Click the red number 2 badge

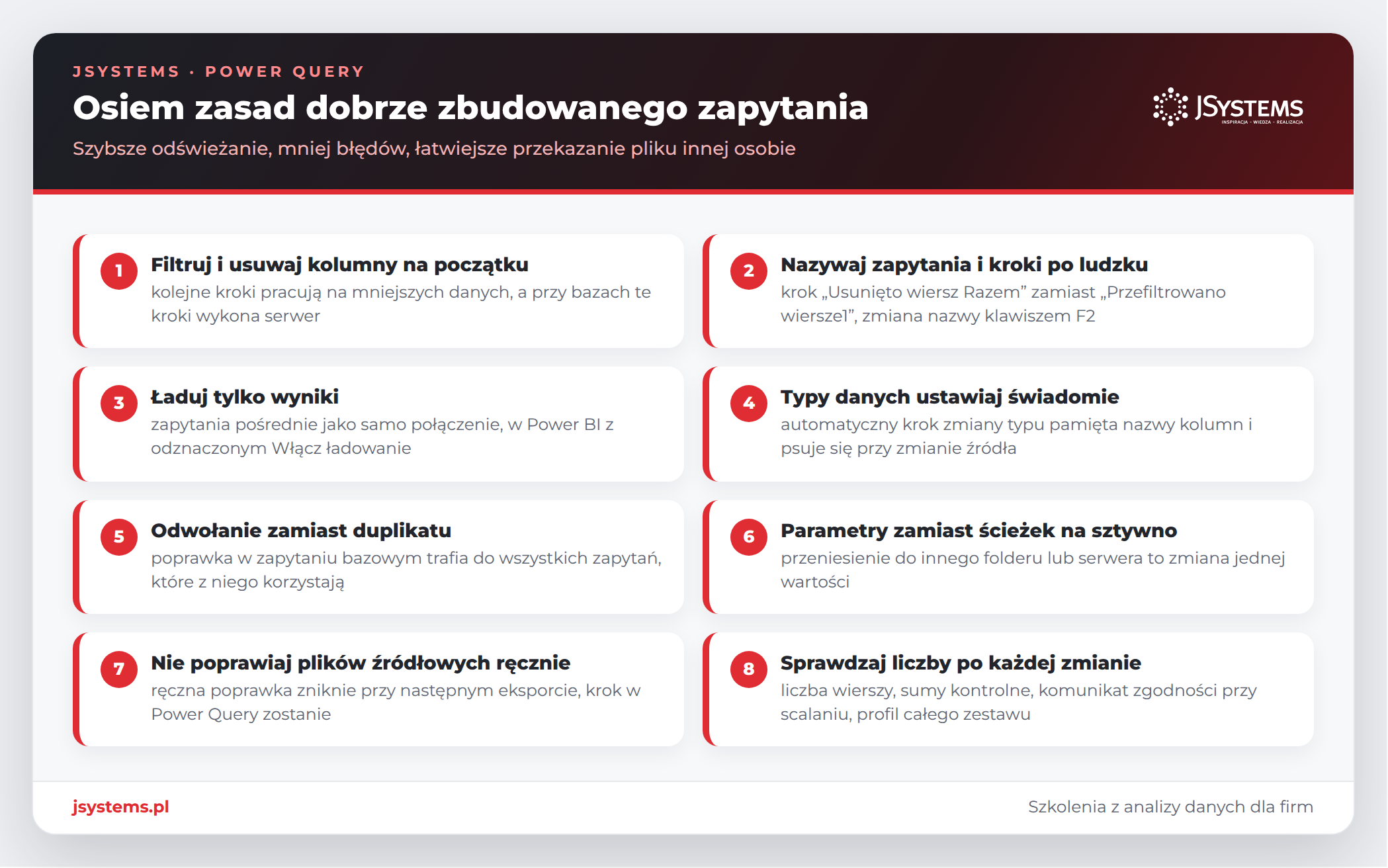click(749, 271)
